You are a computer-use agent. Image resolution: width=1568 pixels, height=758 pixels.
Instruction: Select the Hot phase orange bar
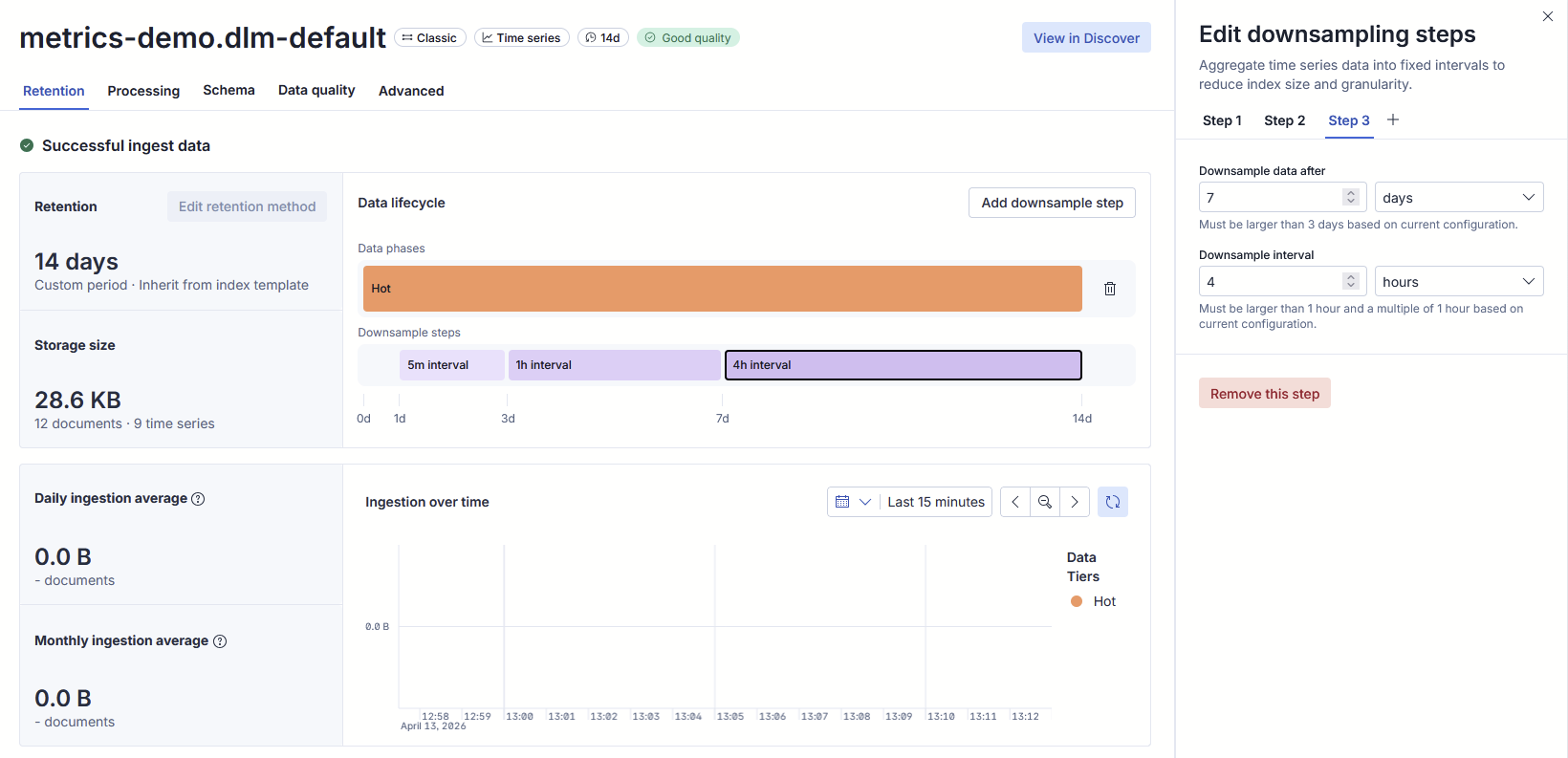[x=722, y=289]
